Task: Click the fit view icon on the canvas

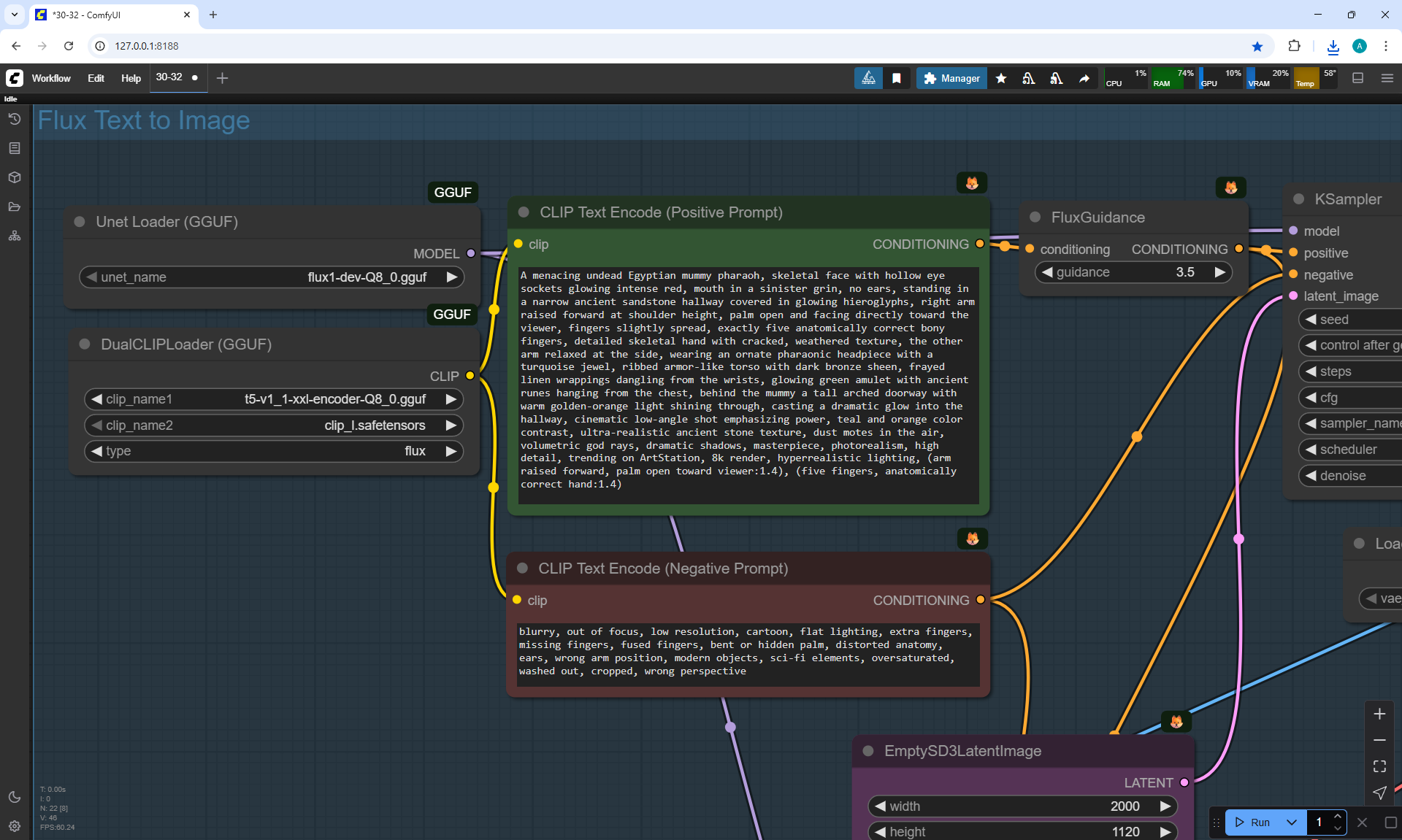Action: click(x=1379, y=766)
